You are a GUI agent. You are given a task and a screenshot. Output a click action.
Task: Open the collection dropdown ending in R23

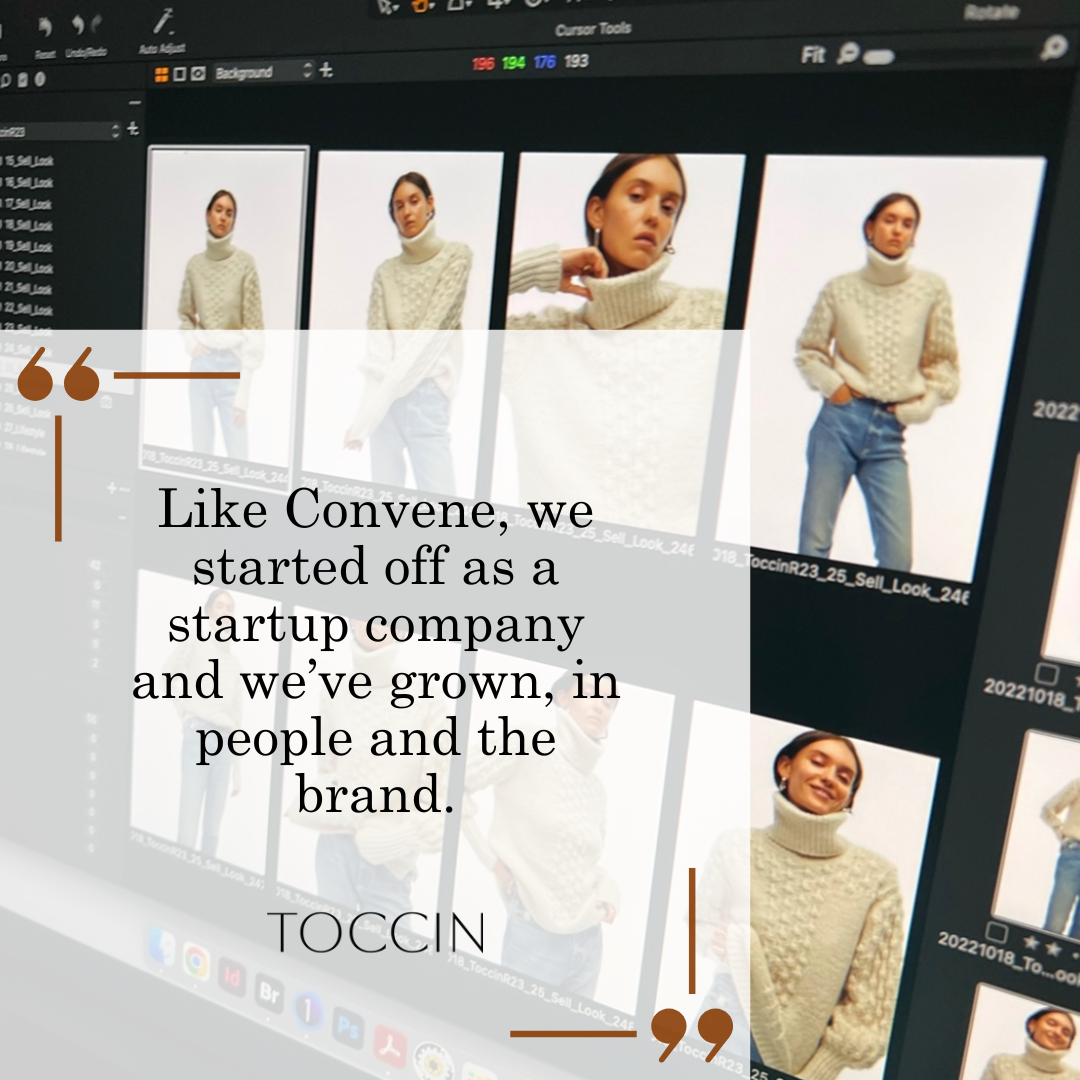pyautogui.click(x=61, y=131)
